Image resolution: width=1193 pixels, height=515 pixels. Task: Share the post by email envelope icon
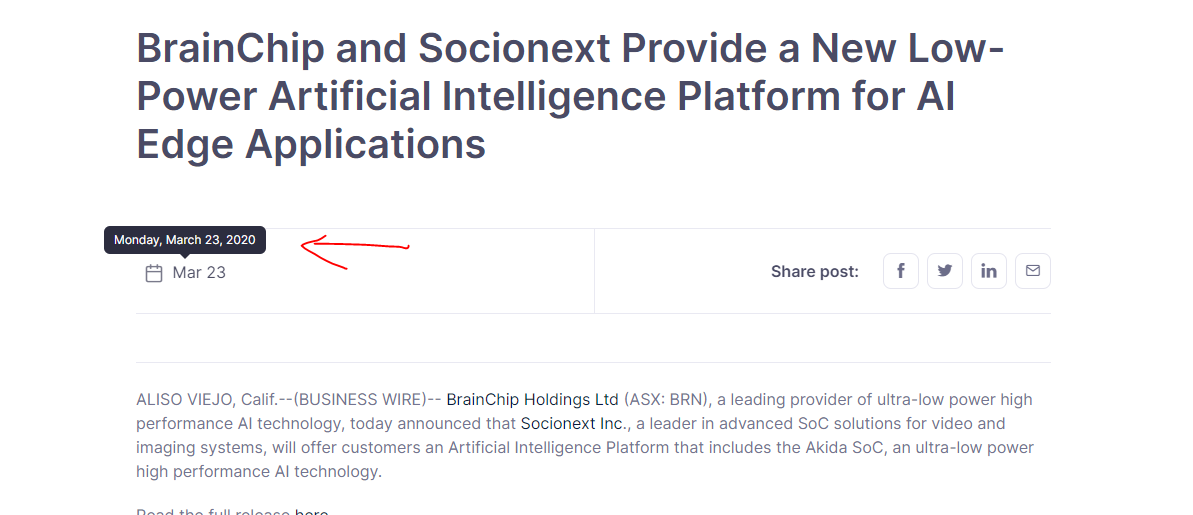pos(1032,271)
